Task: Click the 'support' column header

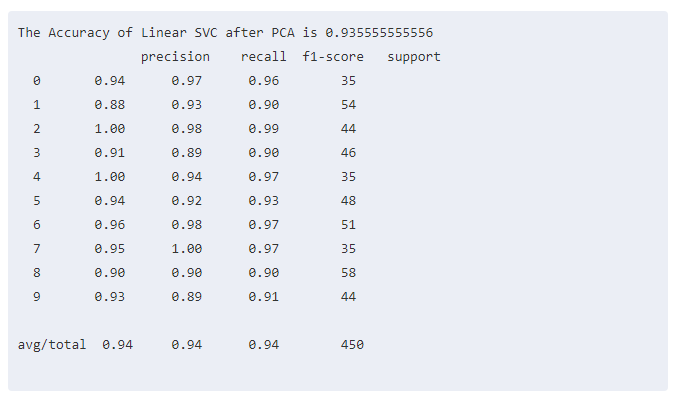Action: pyautogui.click(x=413, y=57)
